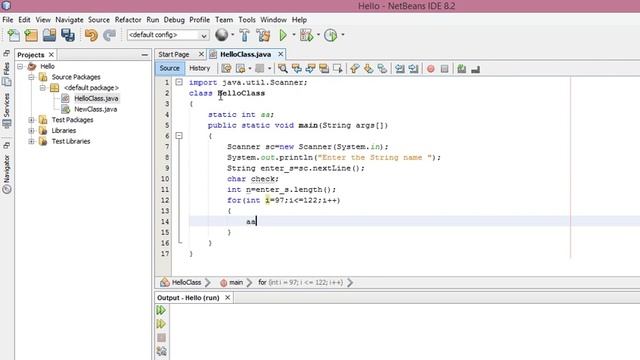Click the globe browser icon in toolbar

(222, 35)
